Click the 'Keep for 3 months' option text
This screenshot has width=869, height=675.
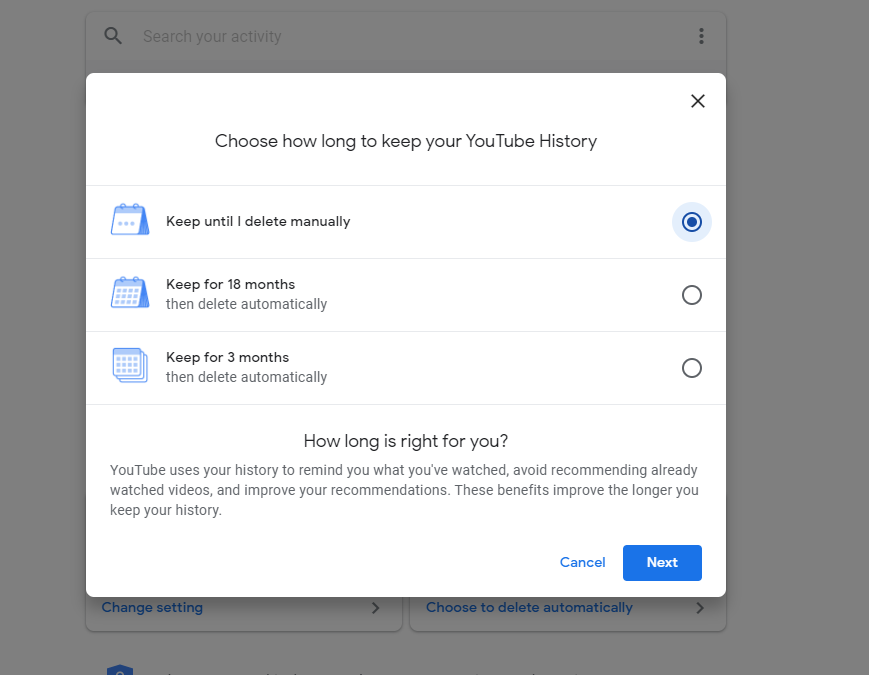pyautogui.click(x=227, y=358)
